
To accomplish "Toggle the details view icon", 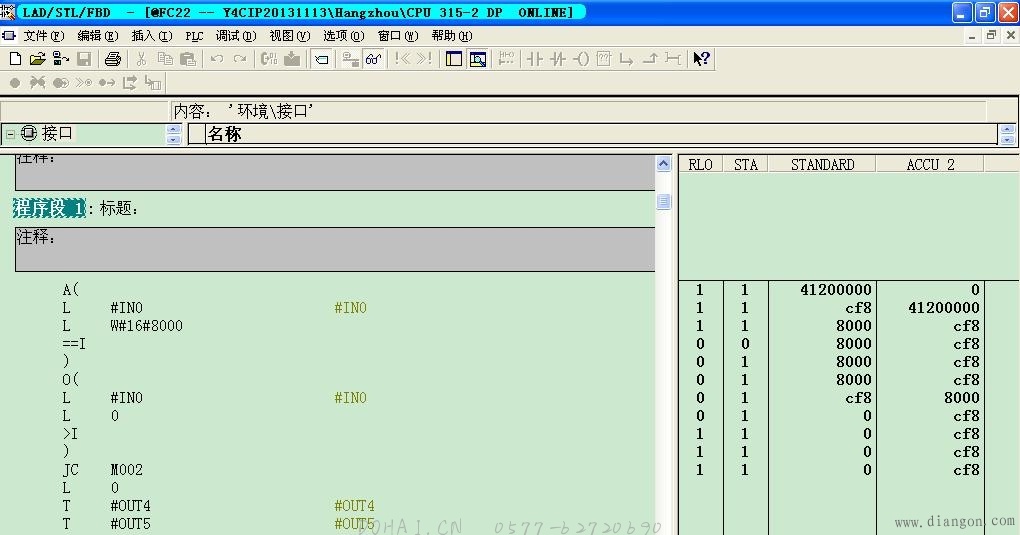I will point(478,59).
